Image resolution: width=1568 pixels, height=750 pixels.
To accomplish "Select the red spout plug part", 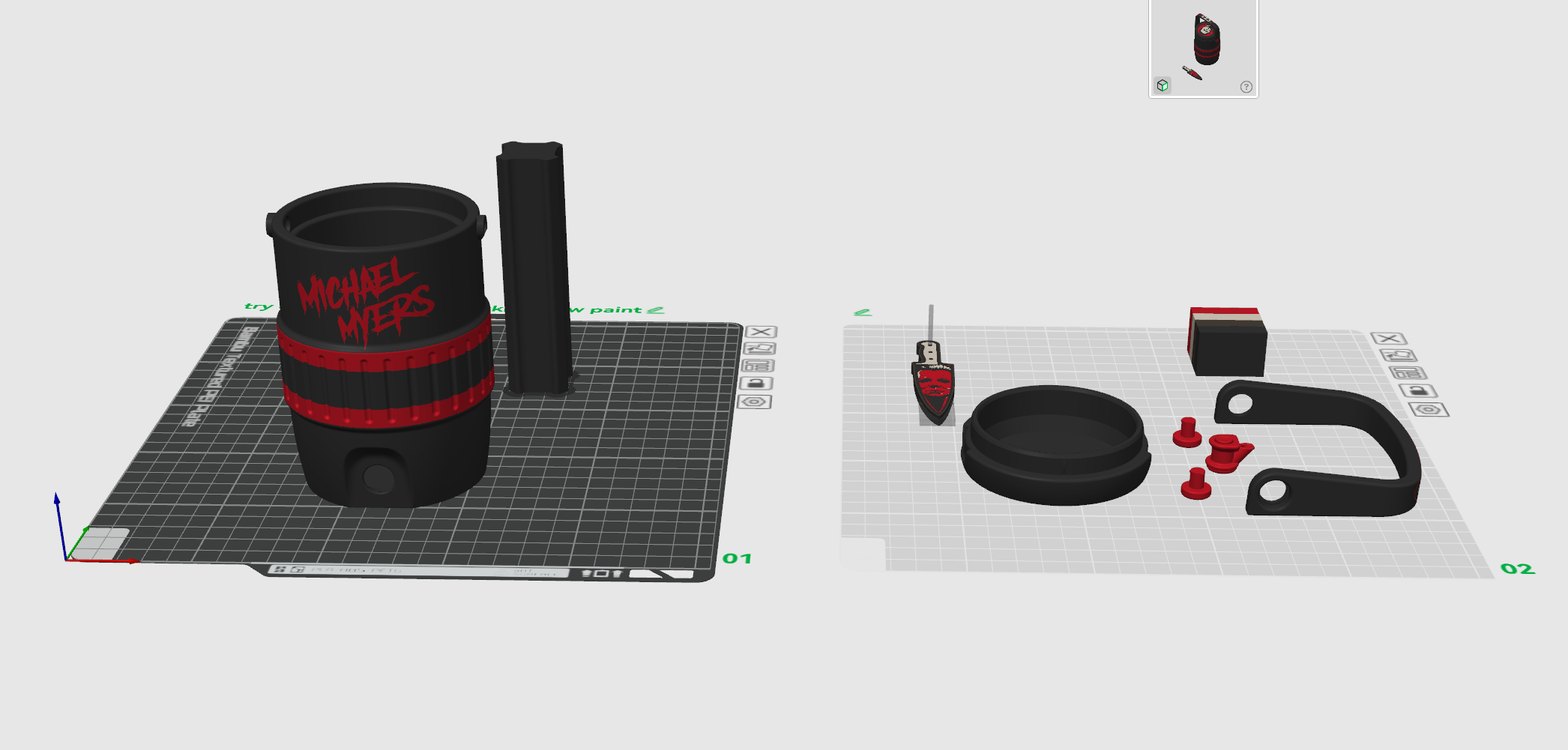I will coord(1228,453).
